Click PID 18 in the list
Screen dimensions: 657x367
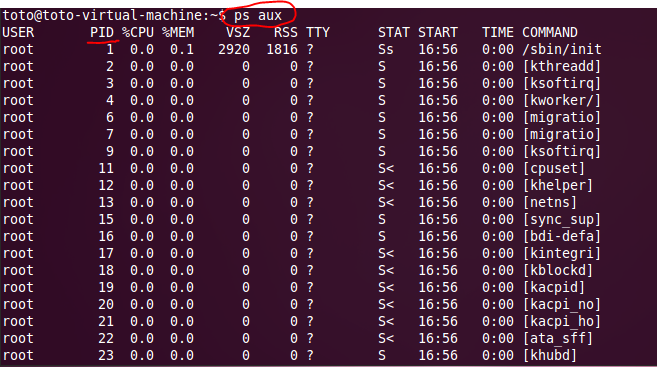pos(106,270)
